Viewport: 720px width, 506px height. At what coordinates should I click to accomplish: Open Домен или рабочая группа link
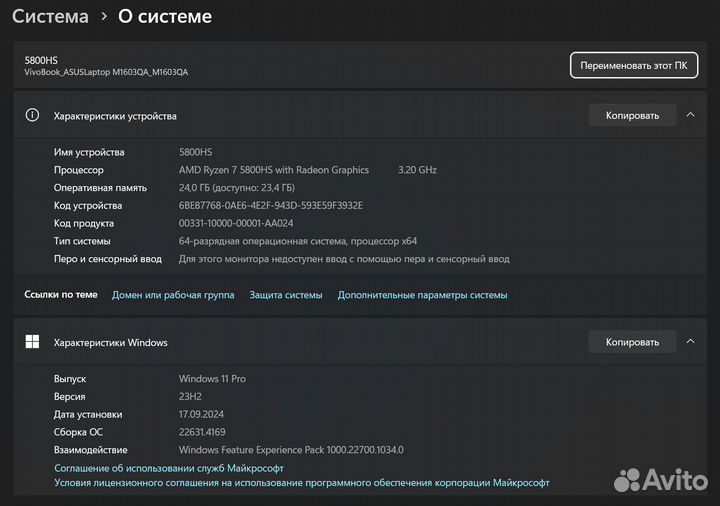pyautogui.click(x=173, y=295)
